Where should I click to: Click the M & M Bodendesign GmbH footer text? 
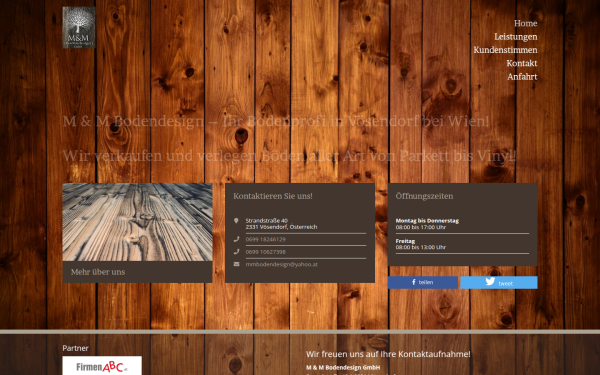tap(343, 368)
